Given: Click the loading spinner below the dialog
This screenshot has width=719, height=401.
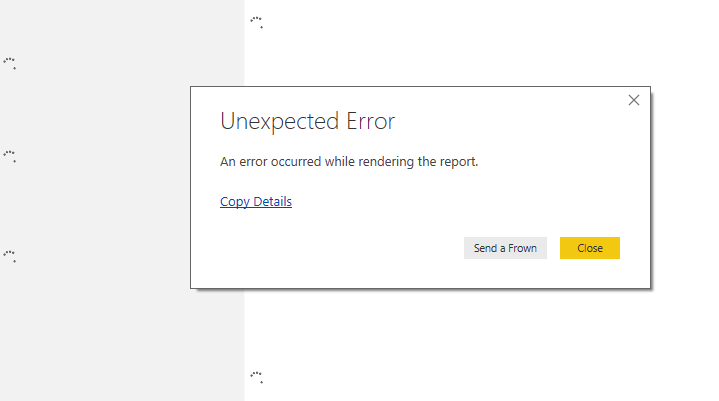Looking at the screenshot, I should 257,377.
